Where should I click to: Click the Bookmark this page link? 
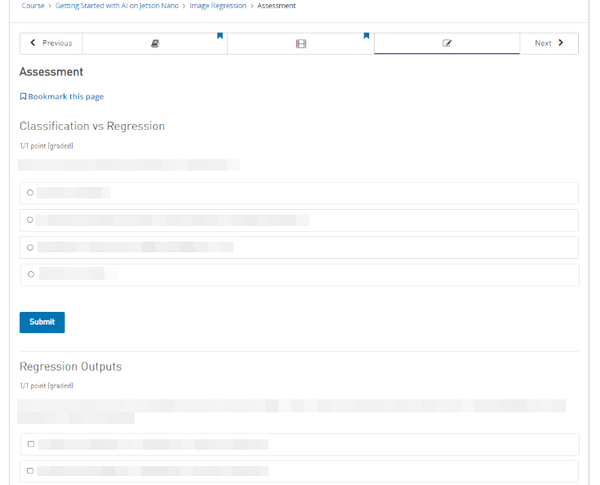(62, 97)
